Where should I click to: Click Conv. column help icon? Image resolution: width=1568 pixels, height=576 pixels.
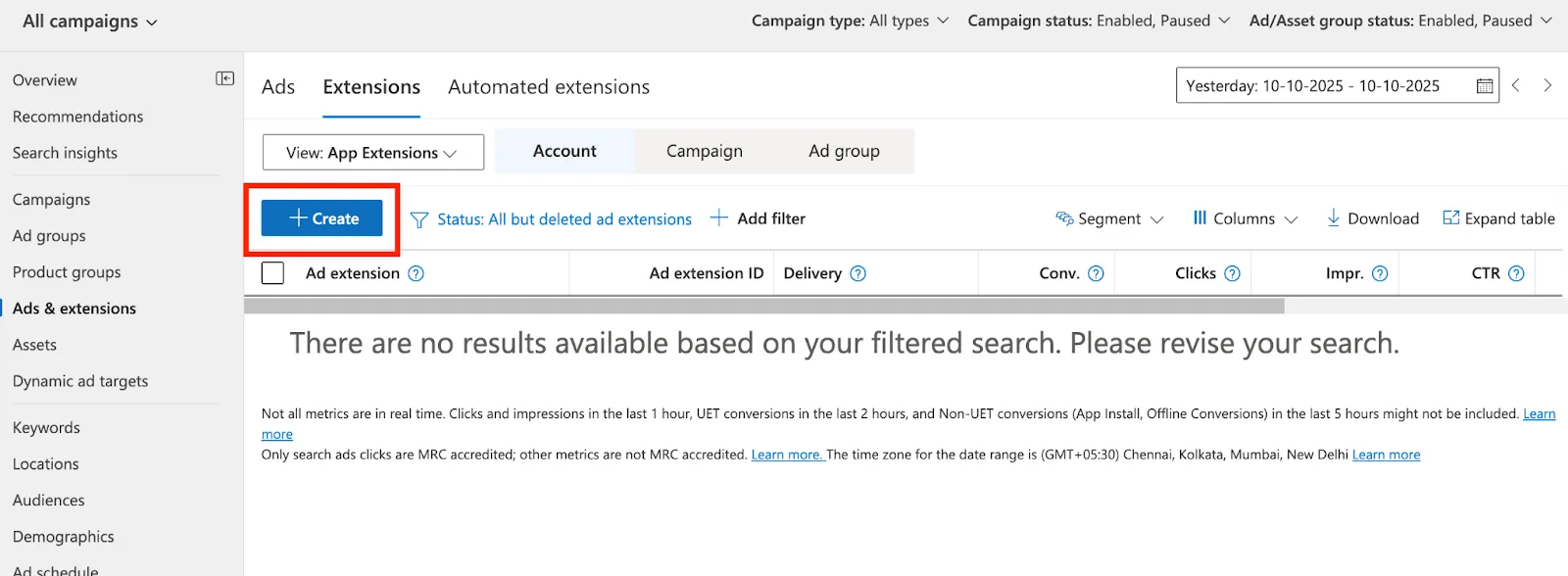(x=1096, y=273)
